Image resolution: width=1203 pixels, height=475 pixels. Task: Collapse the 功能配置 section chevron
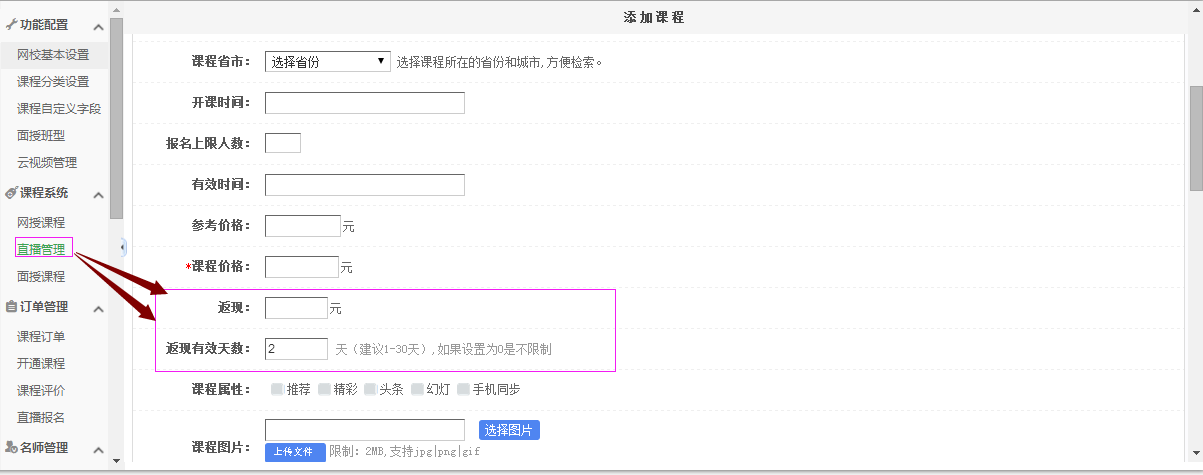[98, 26]
